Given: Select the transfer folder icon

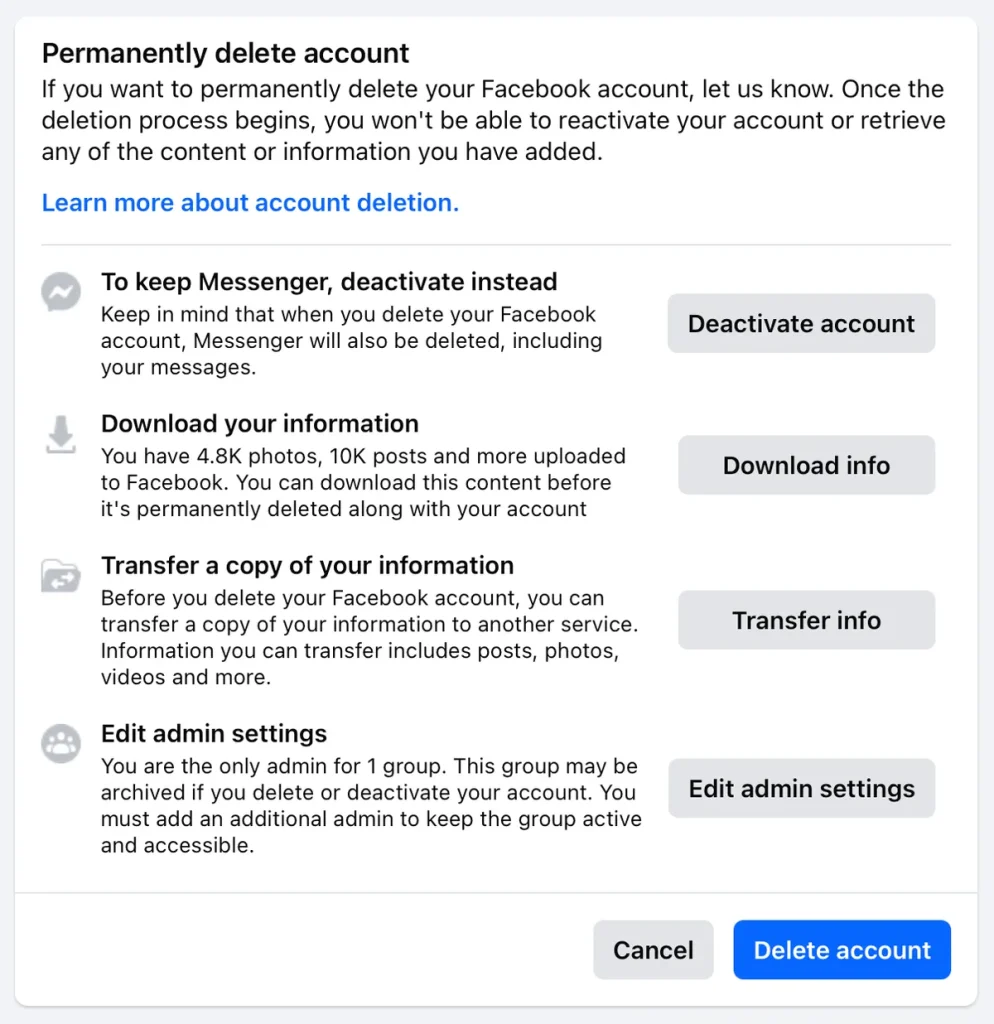Looking at the screenshot, I should (61, 576).
